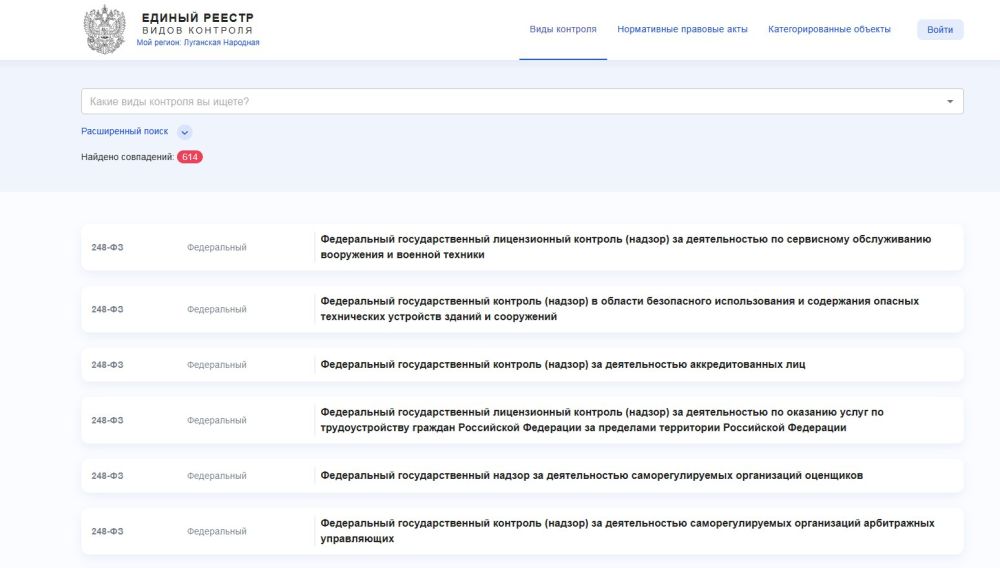Change region via Мой регион link

point(198,43)
